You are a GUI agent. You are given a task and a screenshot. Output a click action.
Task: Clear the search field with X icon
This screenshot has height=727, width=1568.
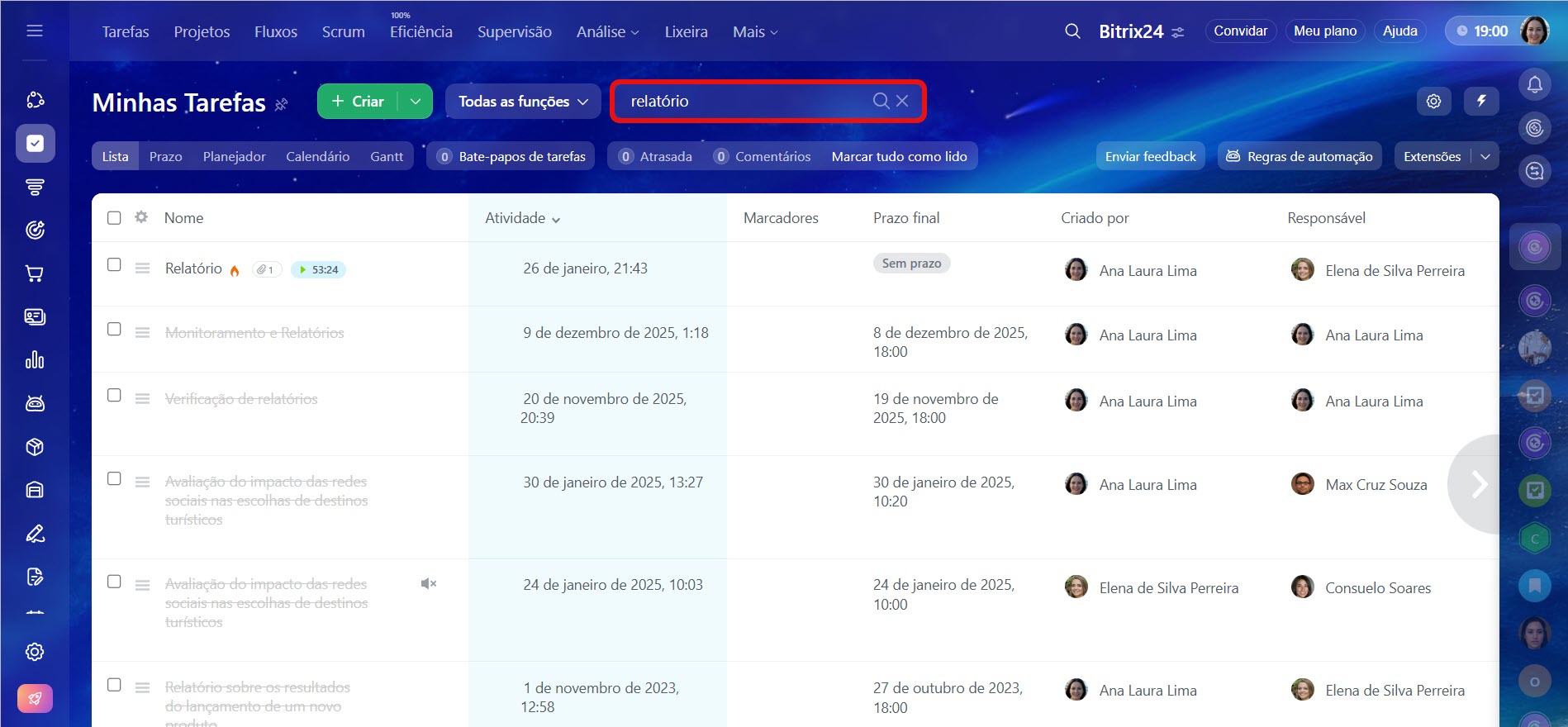pyautogui.click(x=902, y=101)
